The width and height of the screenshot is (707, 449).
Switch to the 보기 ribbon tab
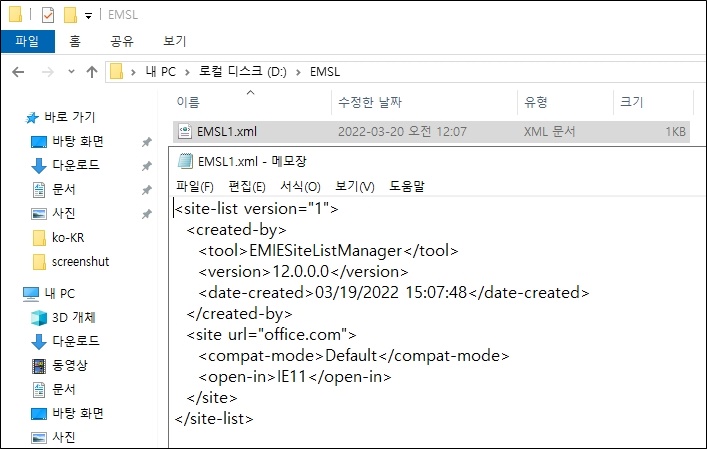tap(174, 41)
